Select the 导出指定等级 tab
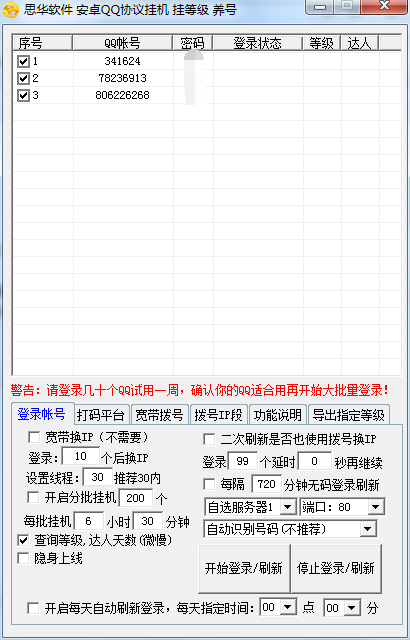 348,415
